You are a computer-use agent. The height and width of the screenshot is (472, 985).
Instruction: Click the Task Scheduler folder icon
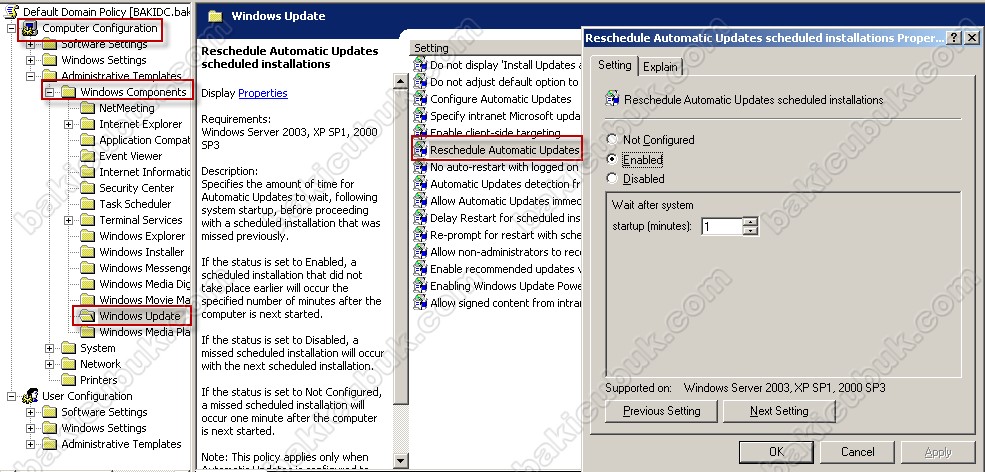click(87, 204)
